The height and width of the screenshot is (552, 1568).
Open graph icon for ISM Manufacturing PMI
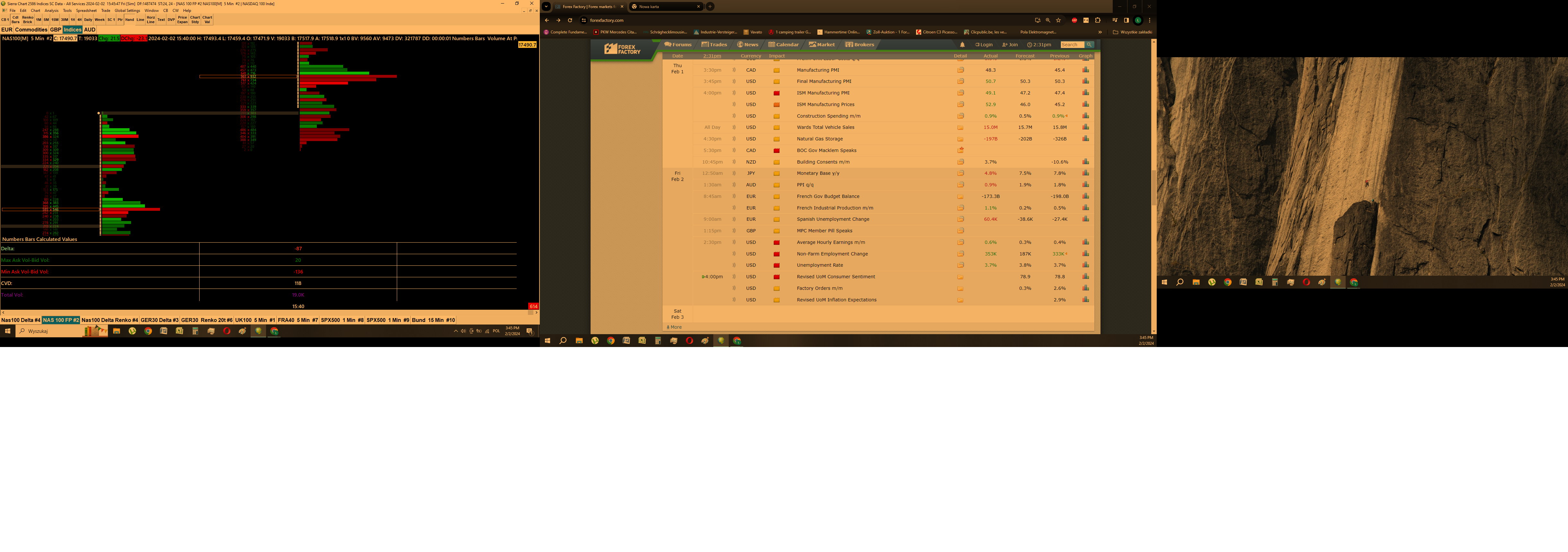point(1085,93)
